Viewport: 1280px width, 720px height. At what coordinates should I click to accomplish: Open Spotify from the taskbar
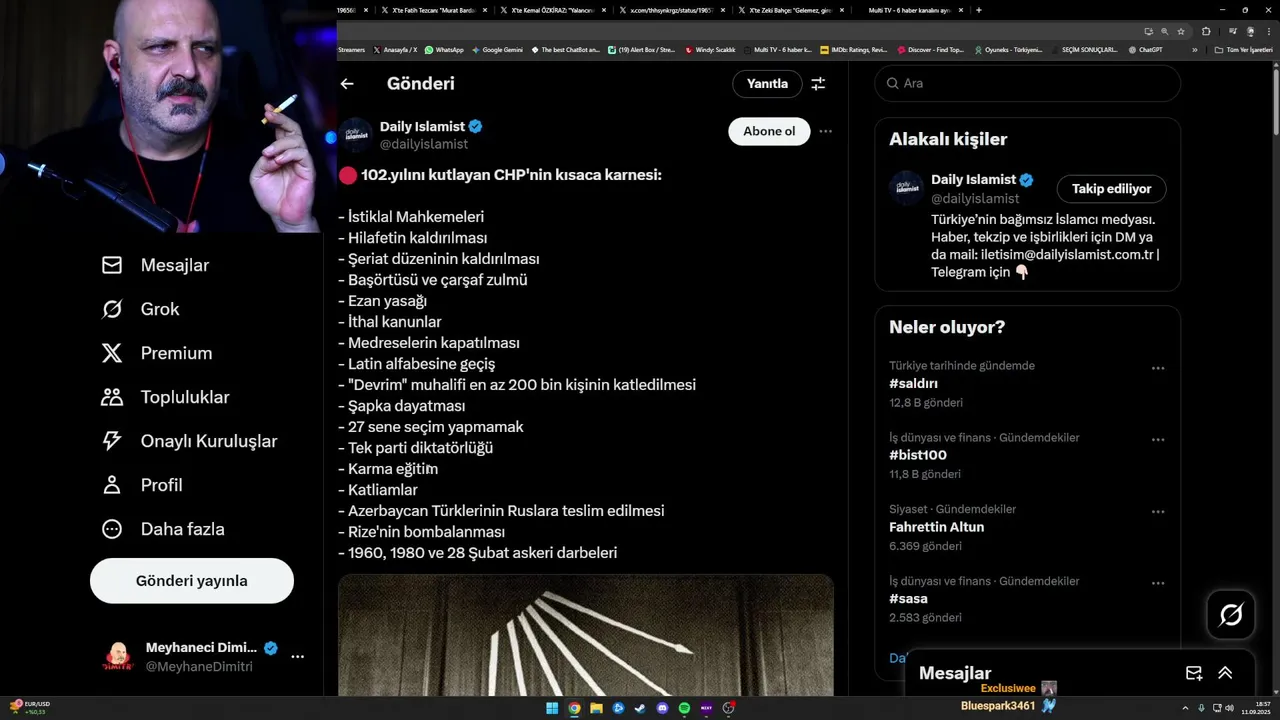pos(684,708)
